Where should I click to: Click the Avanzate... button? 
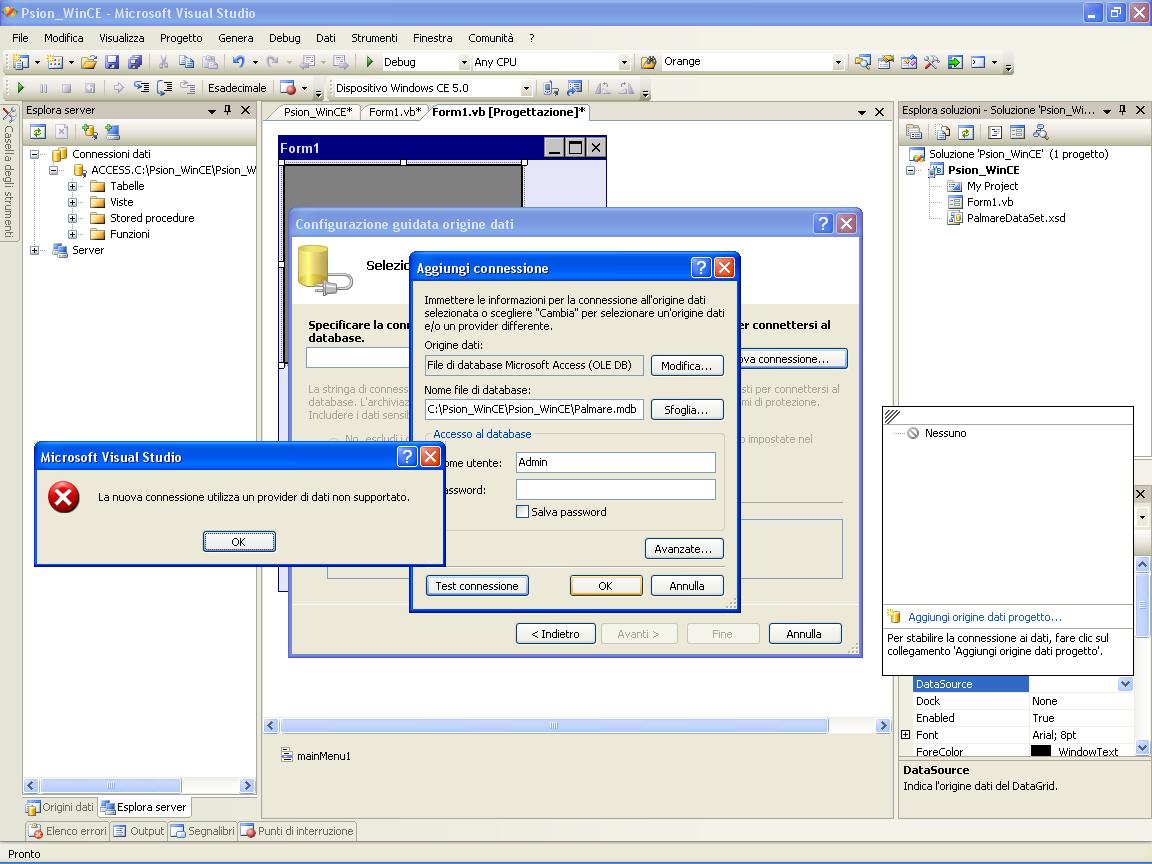[683, 549]
